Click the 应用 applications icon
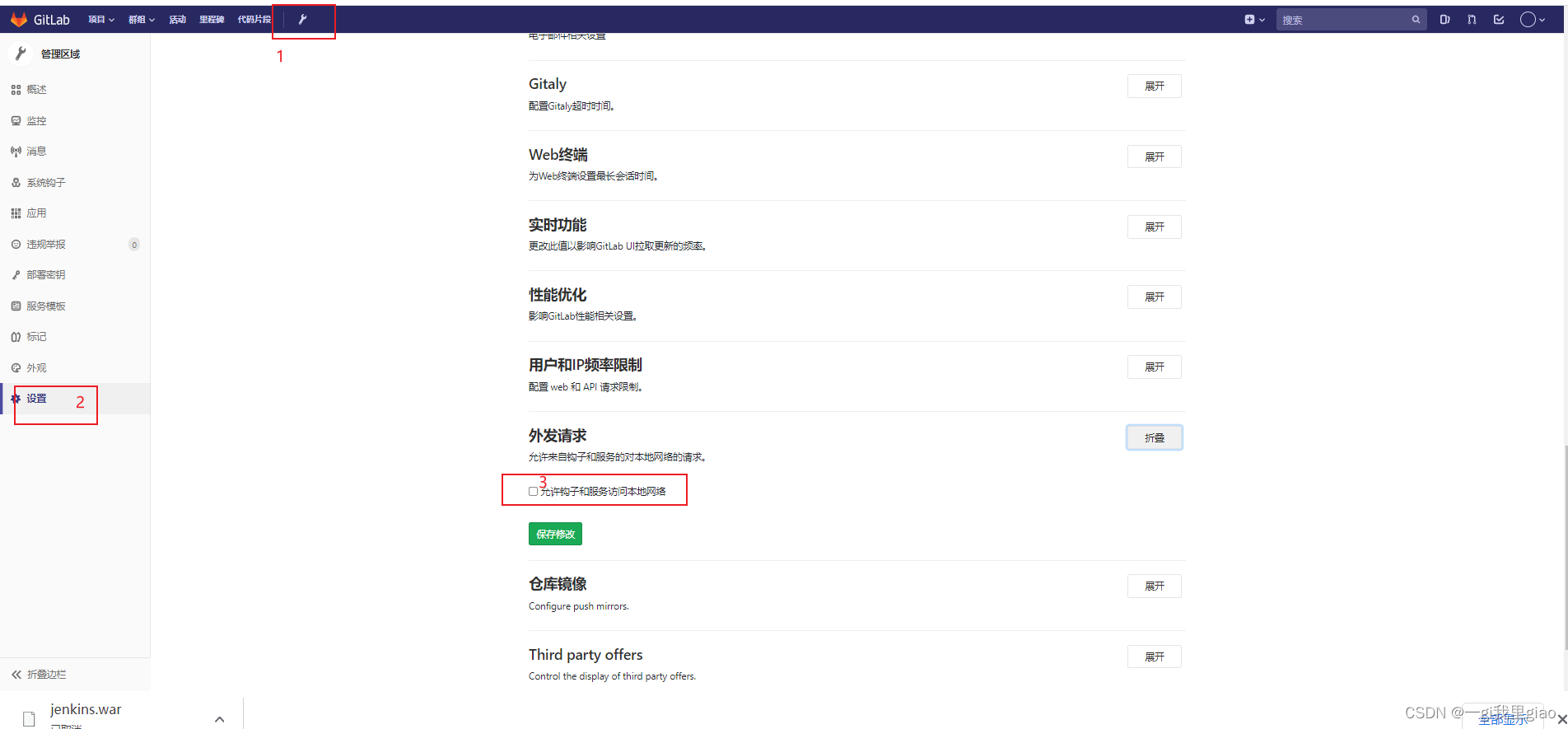The image size is (1568, 729). pos(16,213)
